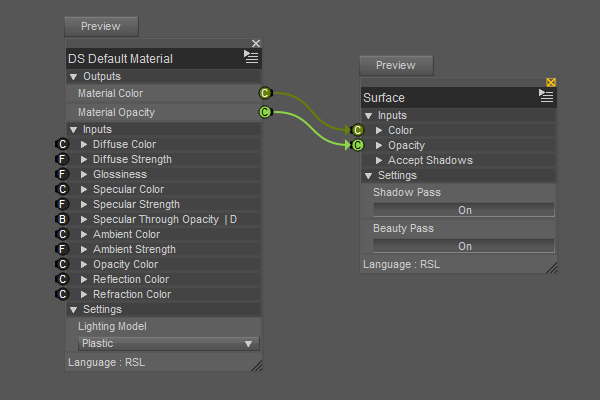Click the Material Opacity output connector
The height and width of the screenshot is (400, 600).
pyautogui.click(x=265, y=112)
